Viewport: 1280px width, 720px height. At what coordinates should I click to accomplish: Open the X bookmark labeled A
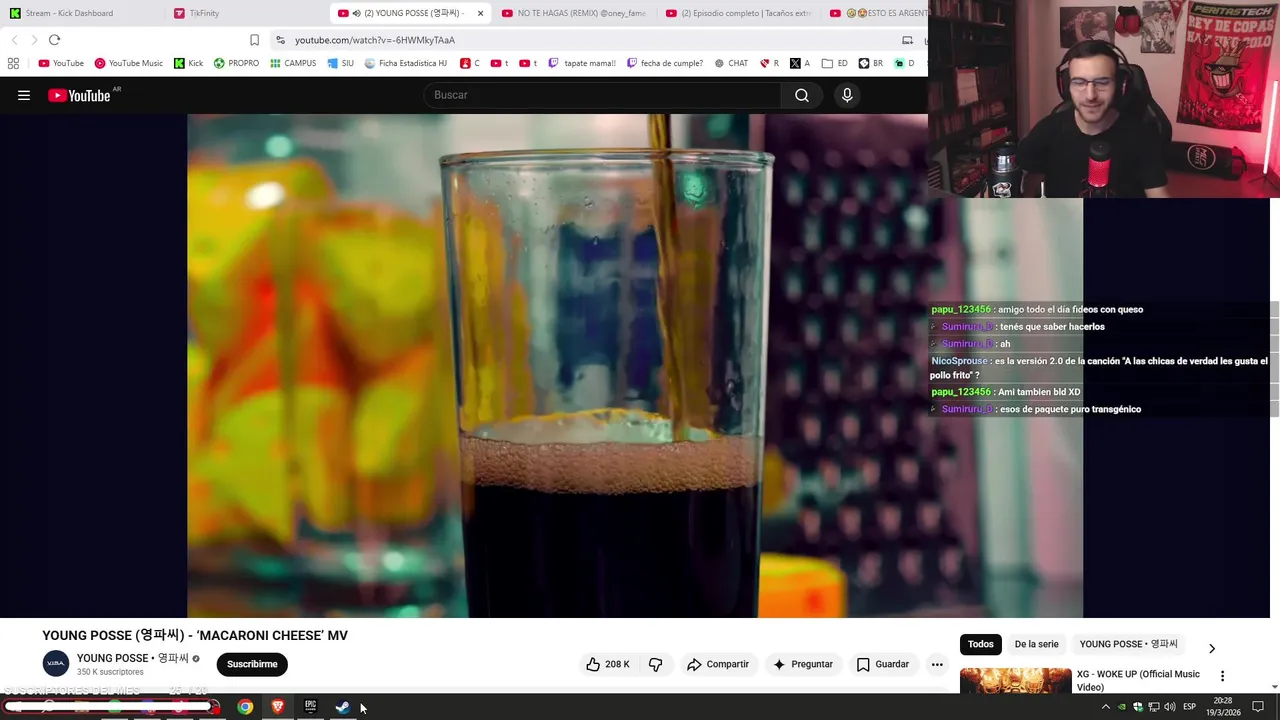tap(800, 63)
